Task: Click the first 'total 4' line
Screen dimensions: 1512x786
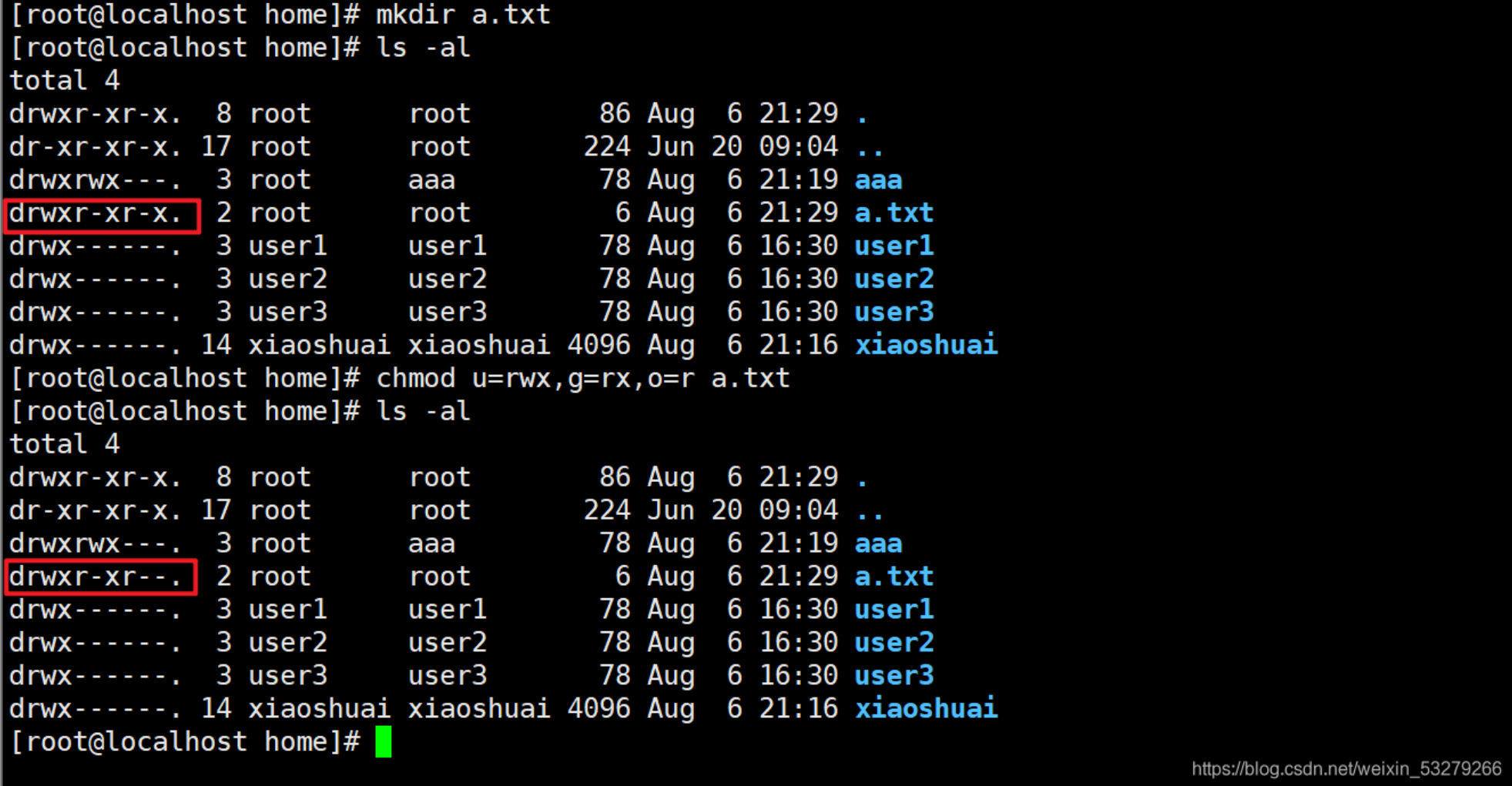Action: click(65, 80)
